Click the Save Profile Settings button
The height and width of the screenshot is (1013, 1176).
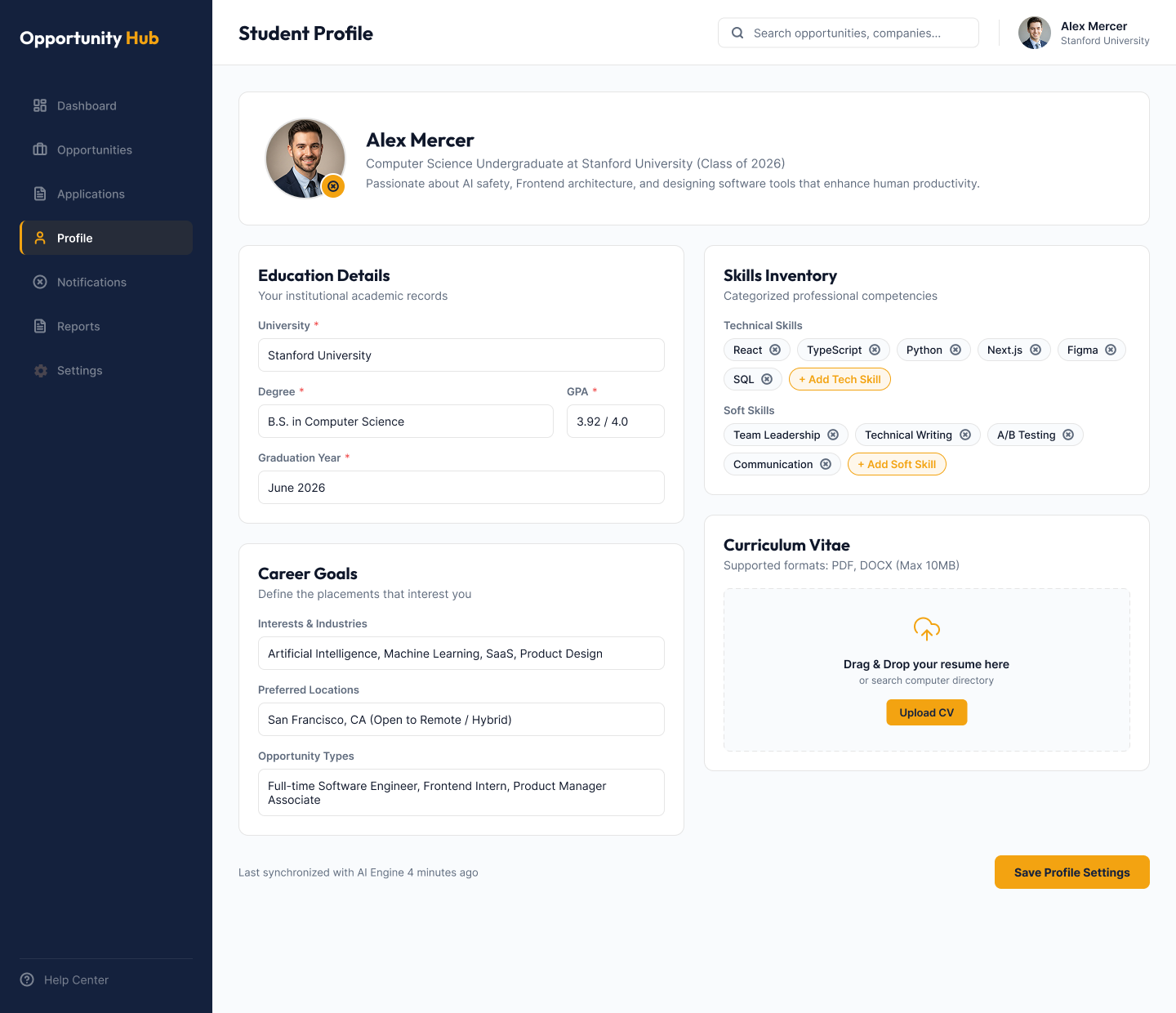point(1072,872)
